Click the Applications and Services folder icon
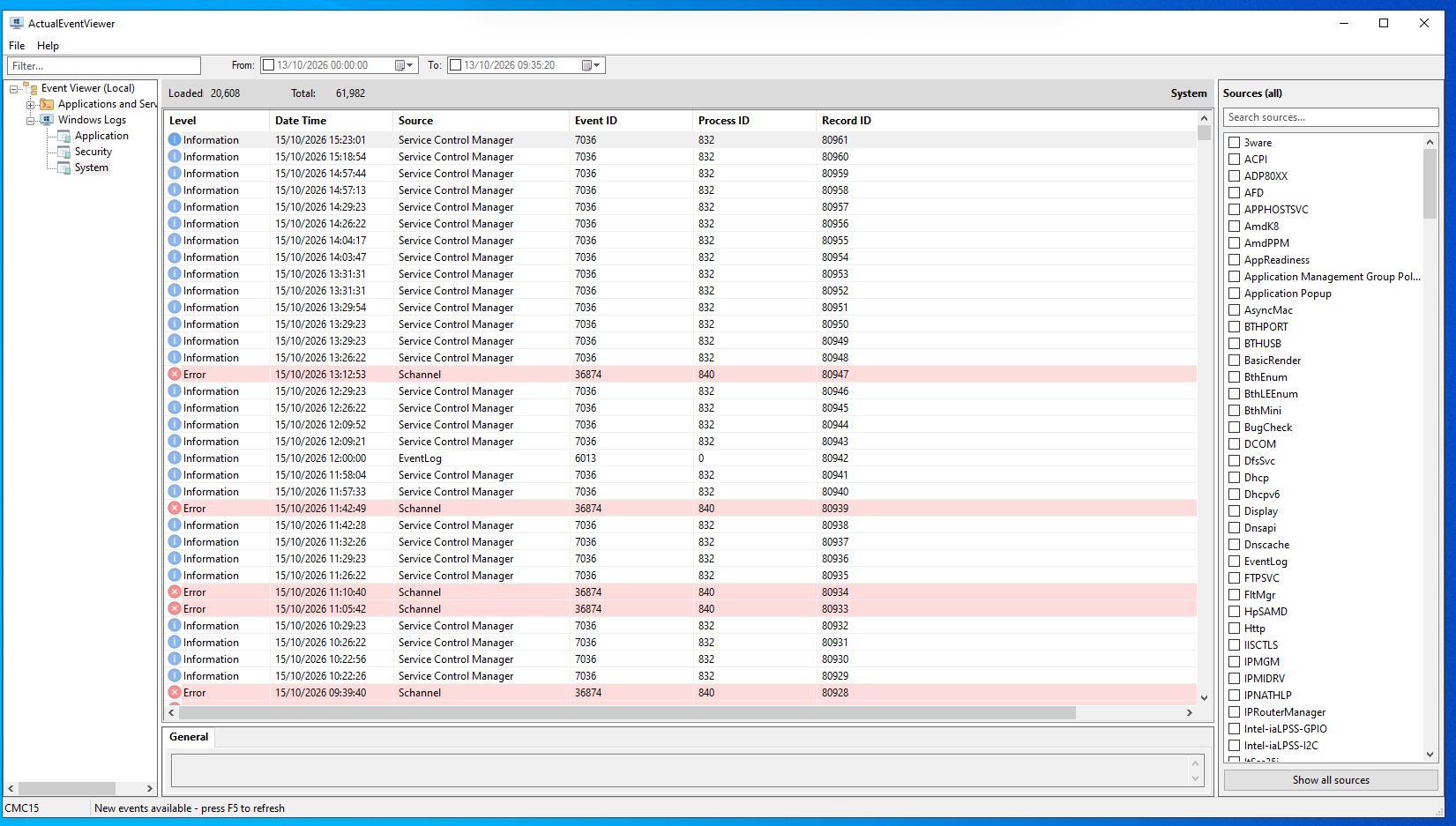This screenshot has width=1456, height=826. click(x=47, y=104)
